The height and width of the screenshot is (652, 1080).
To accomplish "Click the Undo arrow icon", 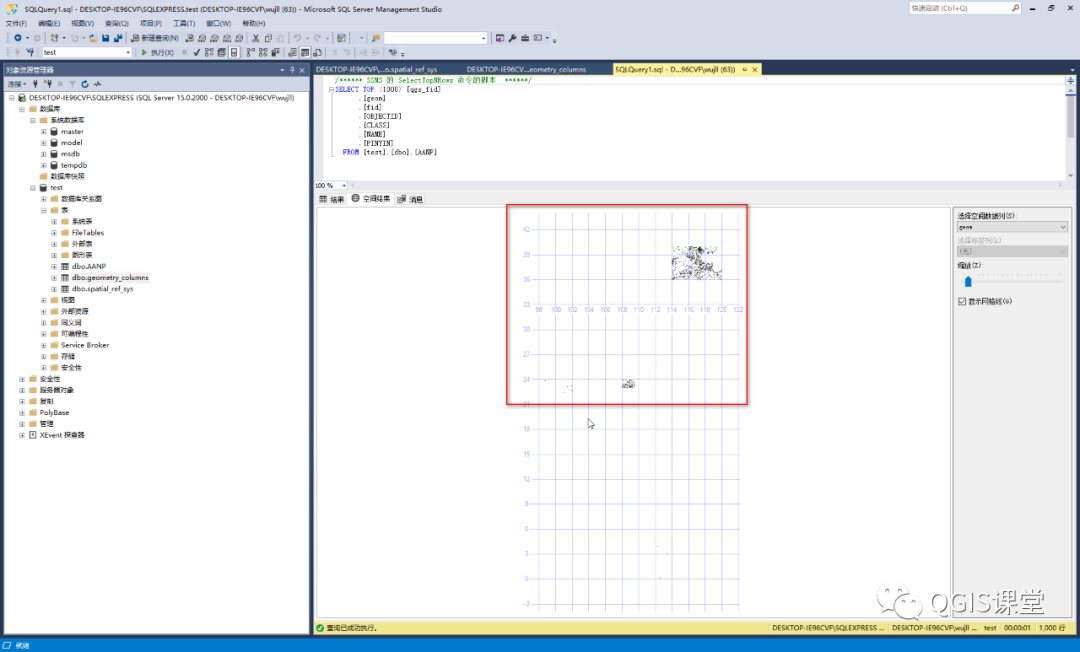I will [297, 38].
